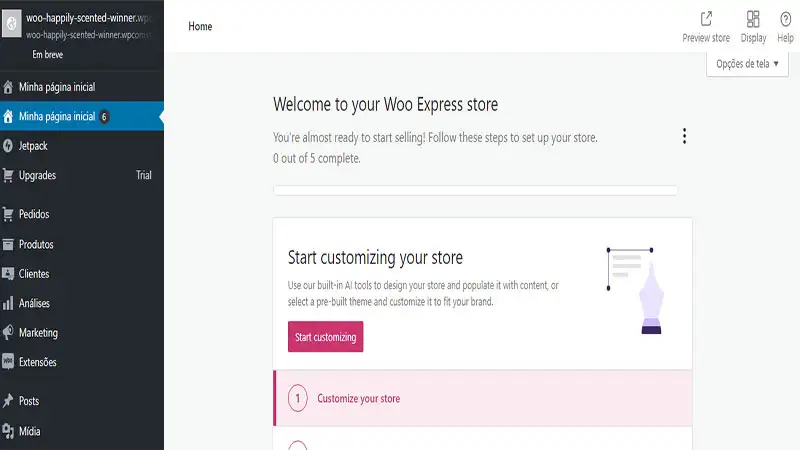Click the Pedidos sidebar icon
The width and height of the screenshot is (800, 450).
(9, 214)
